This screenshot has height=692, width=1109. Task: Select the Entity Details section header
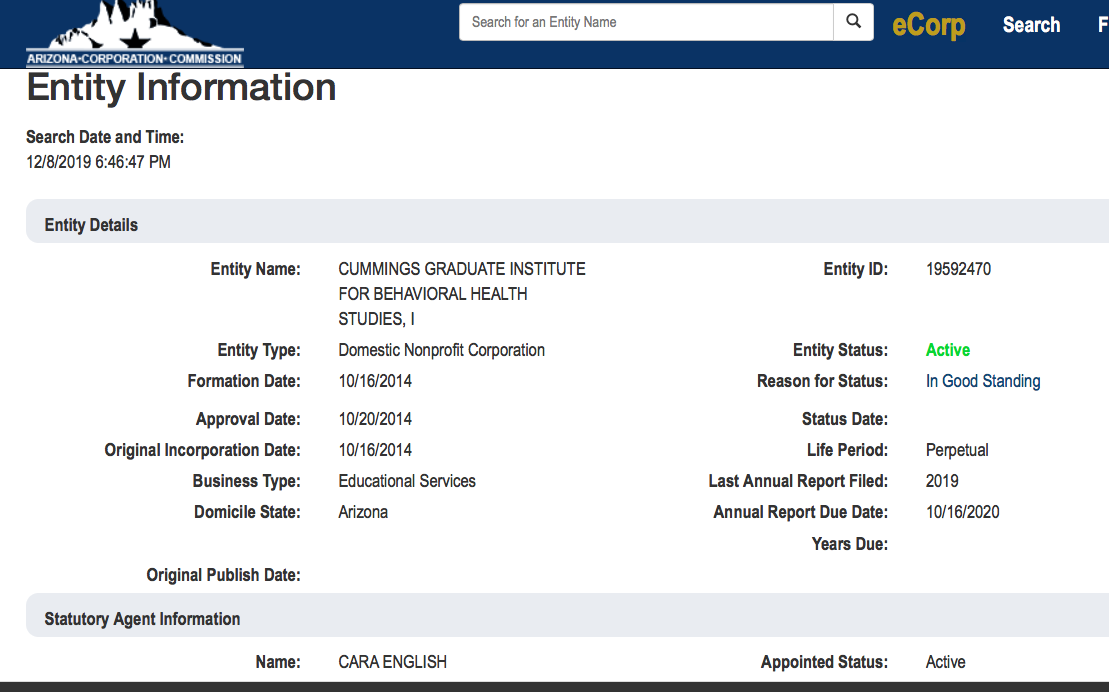click(91, 225)
